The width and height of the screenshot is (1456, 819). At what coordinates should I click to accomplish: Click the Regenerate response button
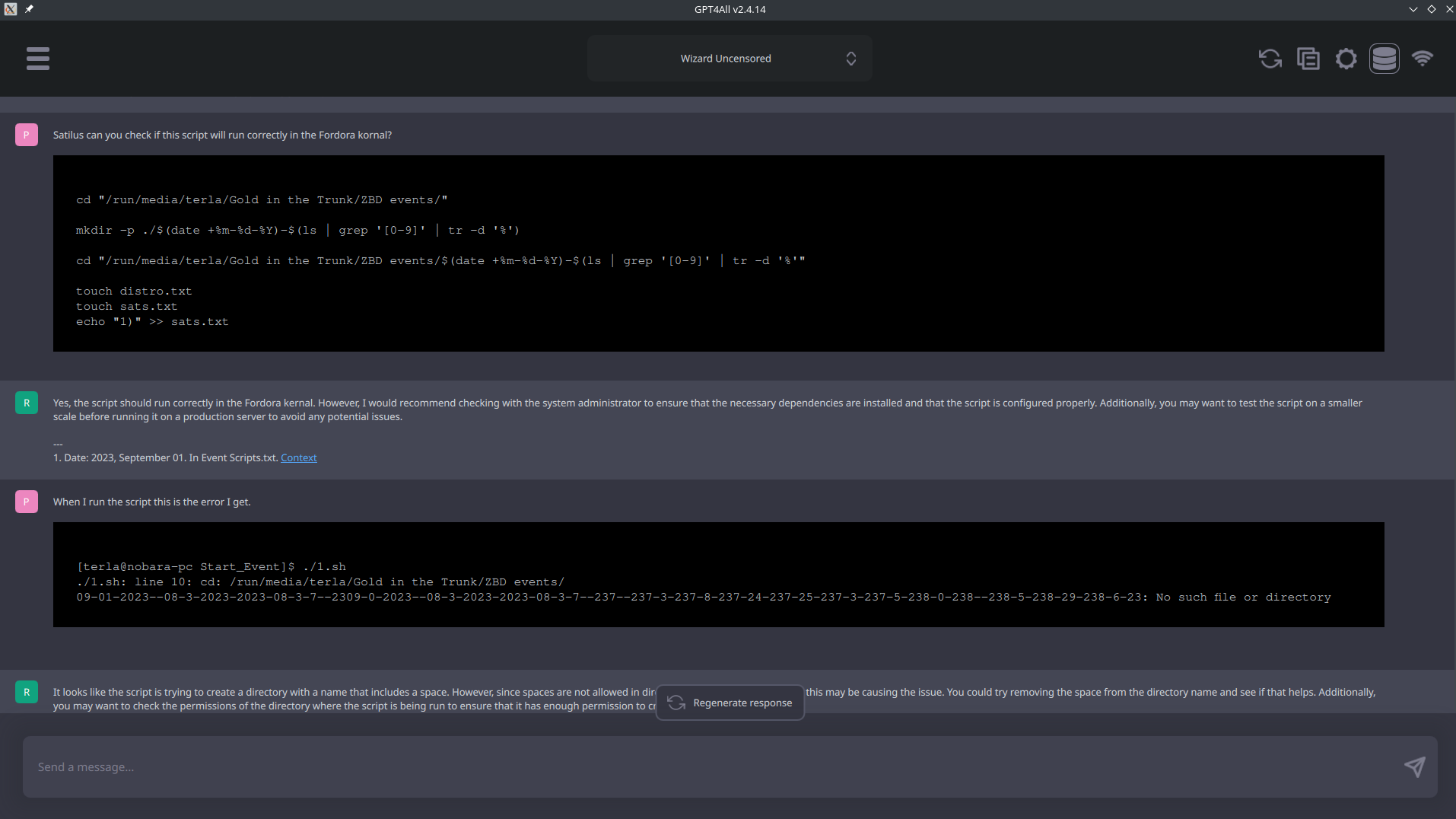coord(730,703)
